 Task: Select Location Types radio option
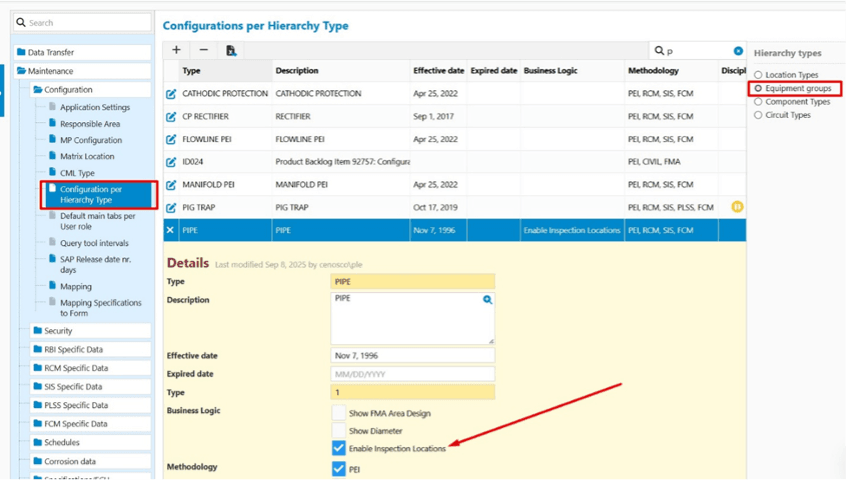[758, 75]
